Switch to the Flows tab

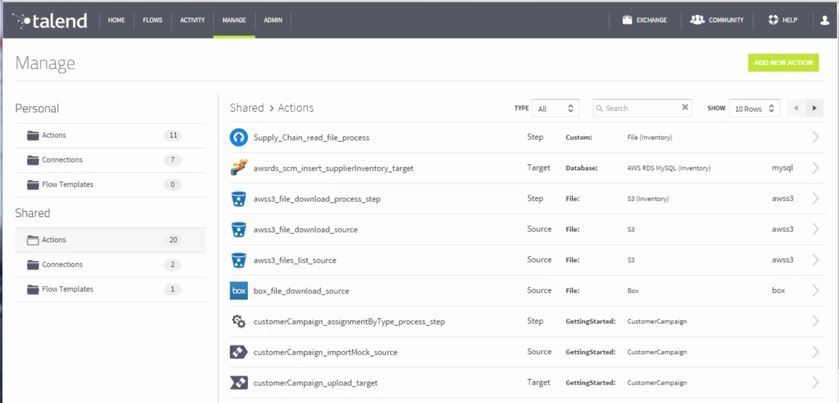point(153,19)
